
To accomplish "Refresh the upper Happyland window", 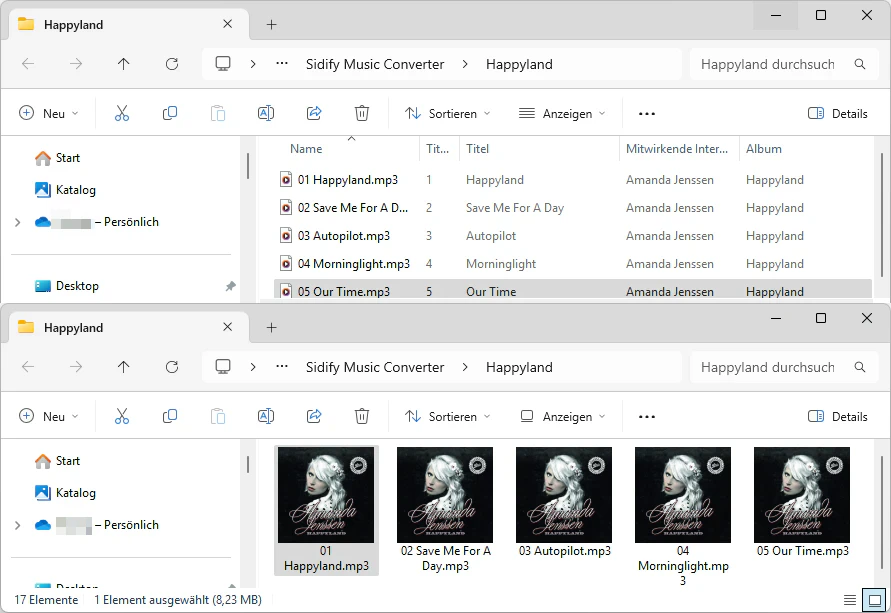I will pos(172,64).
